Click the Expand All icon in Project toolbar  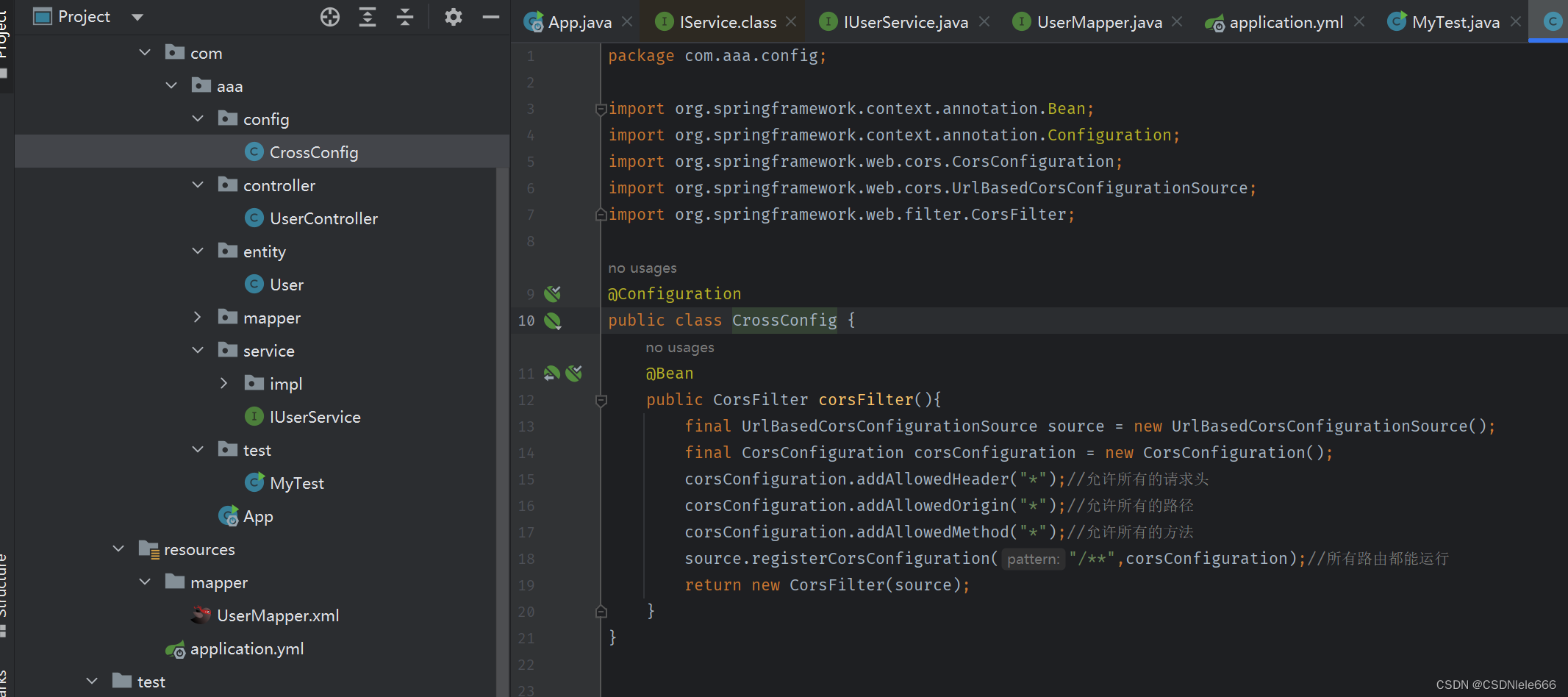tap(368, 16)
